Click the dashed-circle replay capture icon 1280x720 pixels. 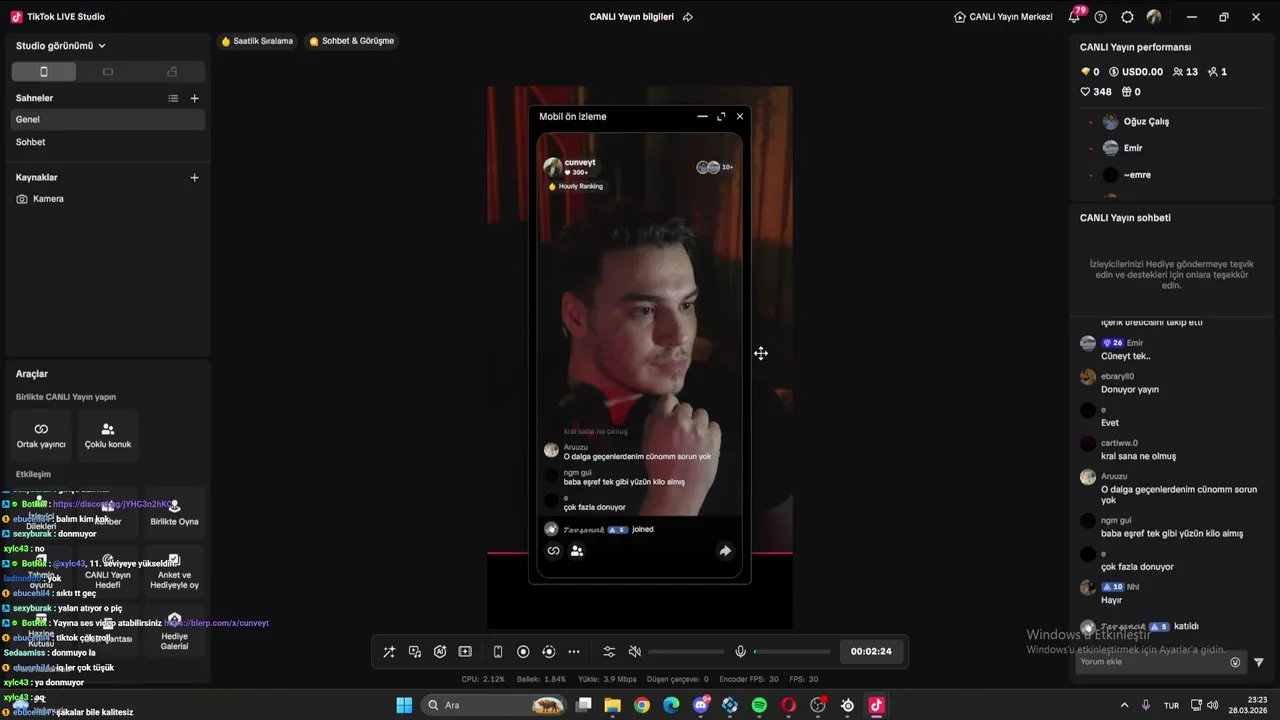[x=548, y=652]
